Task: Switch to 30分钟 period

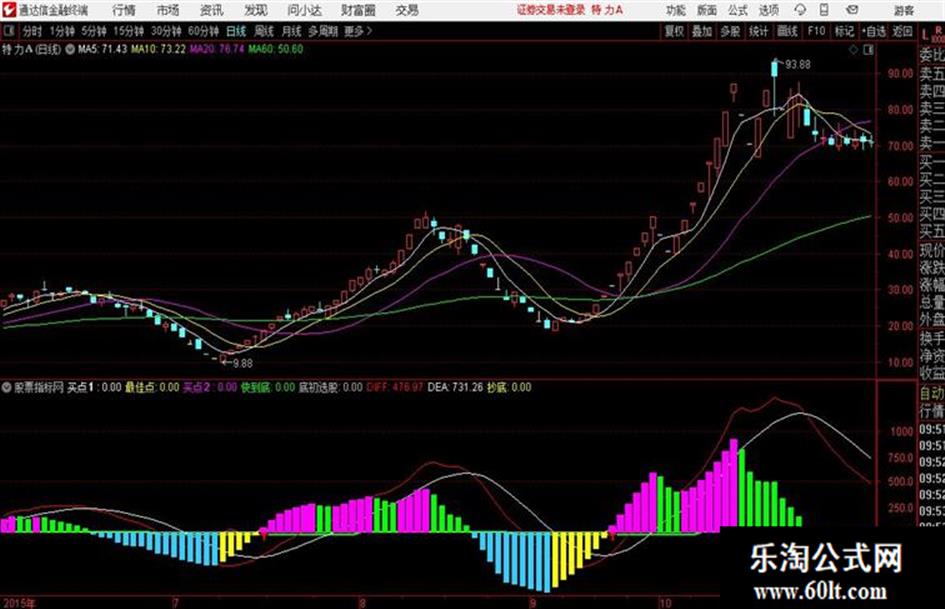Action: click(166, 31)
